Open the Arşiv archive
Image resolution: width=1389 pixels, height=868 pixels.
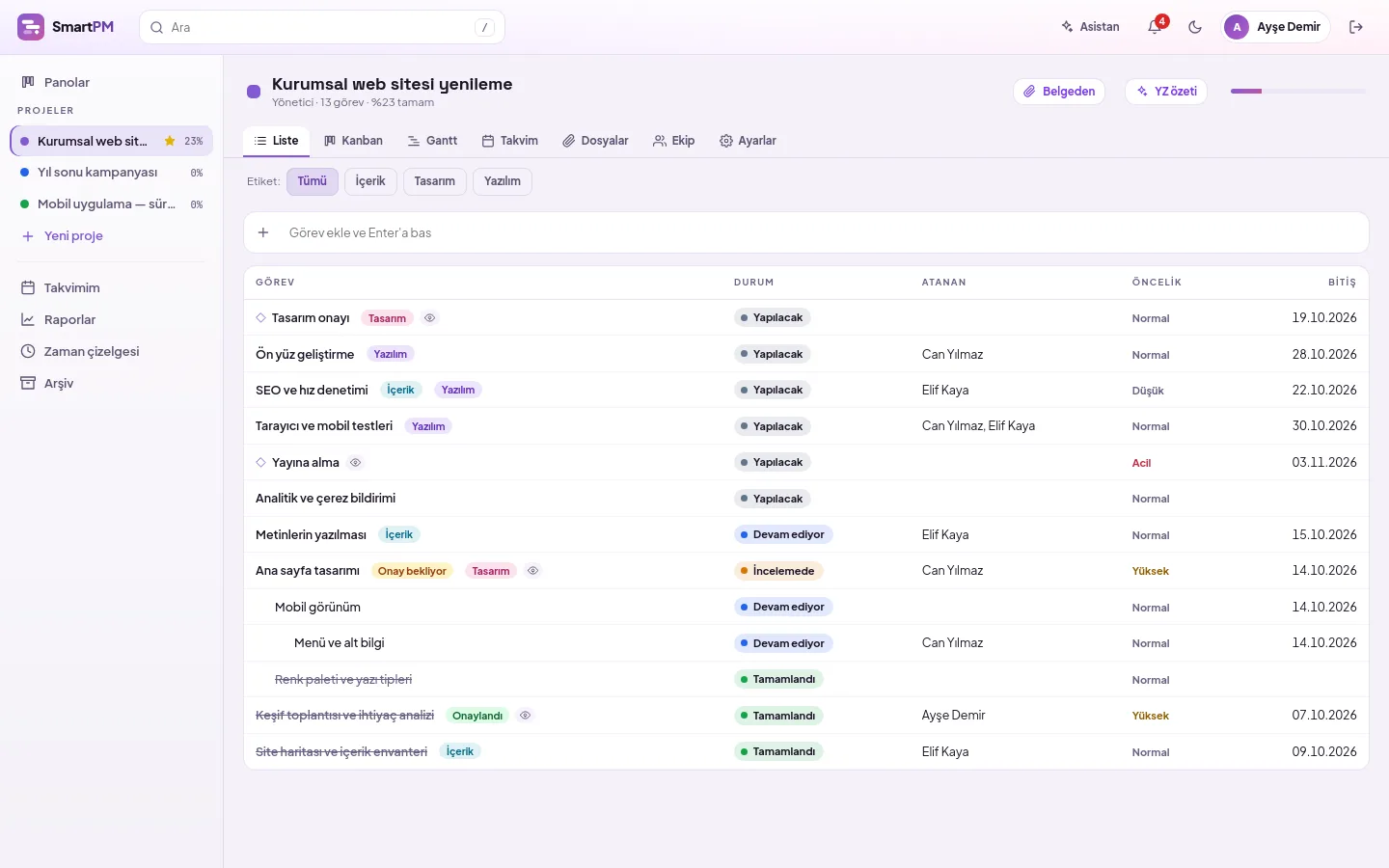point(112,383)
